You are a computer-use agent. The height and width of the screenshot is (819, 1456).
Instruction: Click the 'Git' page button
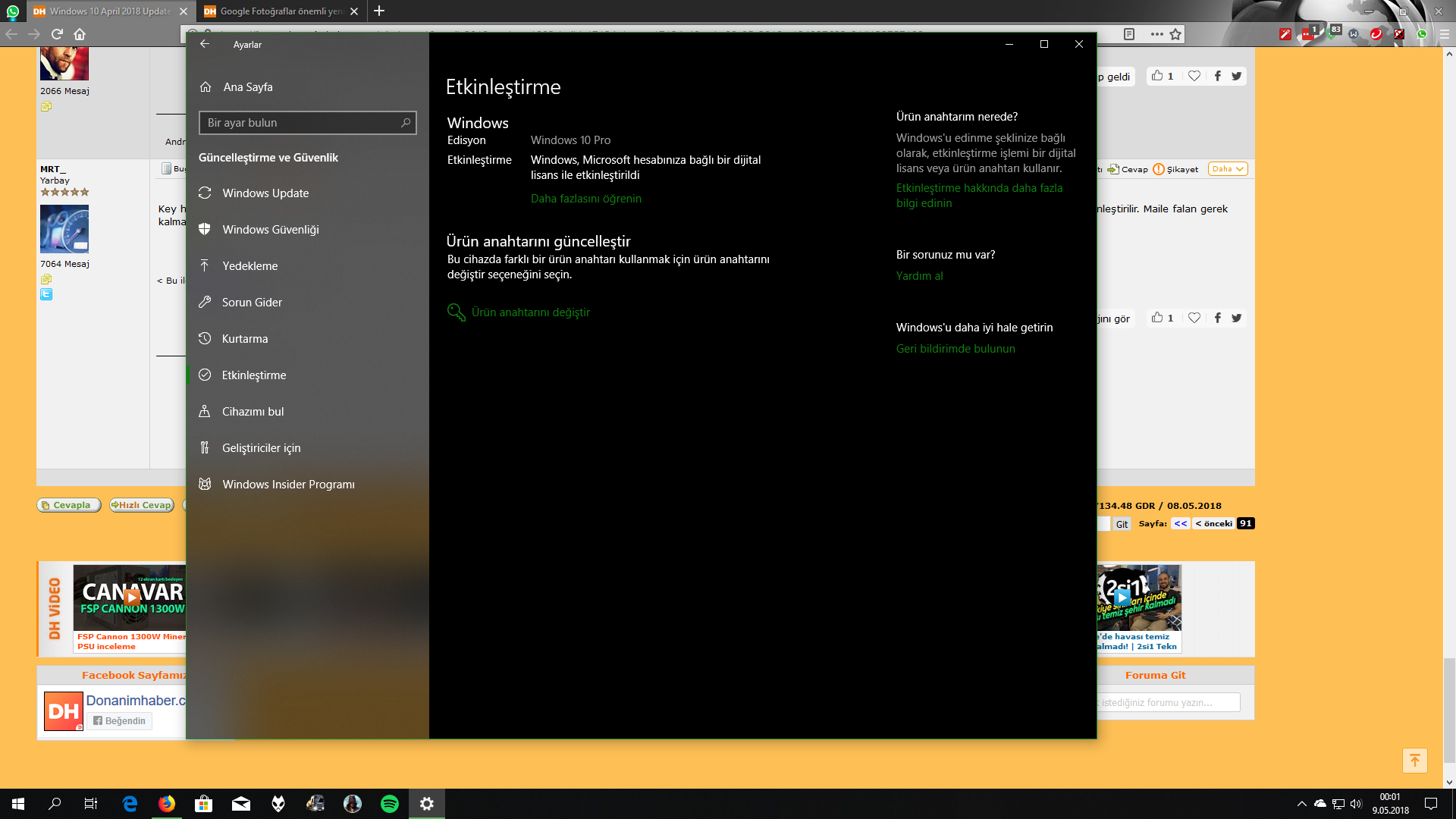click(1122, 524)
